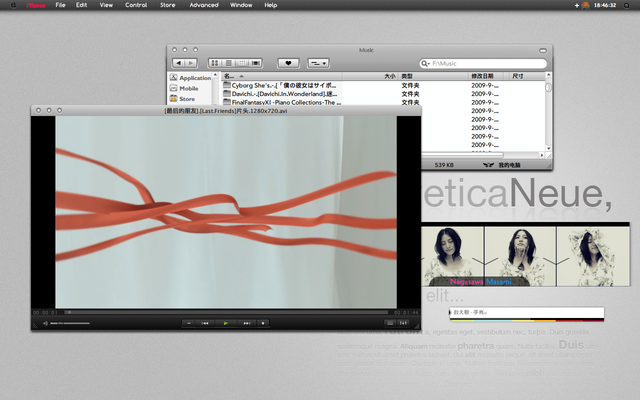Open the search magnifier dropdown

pyautogui.click(x=425, y=63)
